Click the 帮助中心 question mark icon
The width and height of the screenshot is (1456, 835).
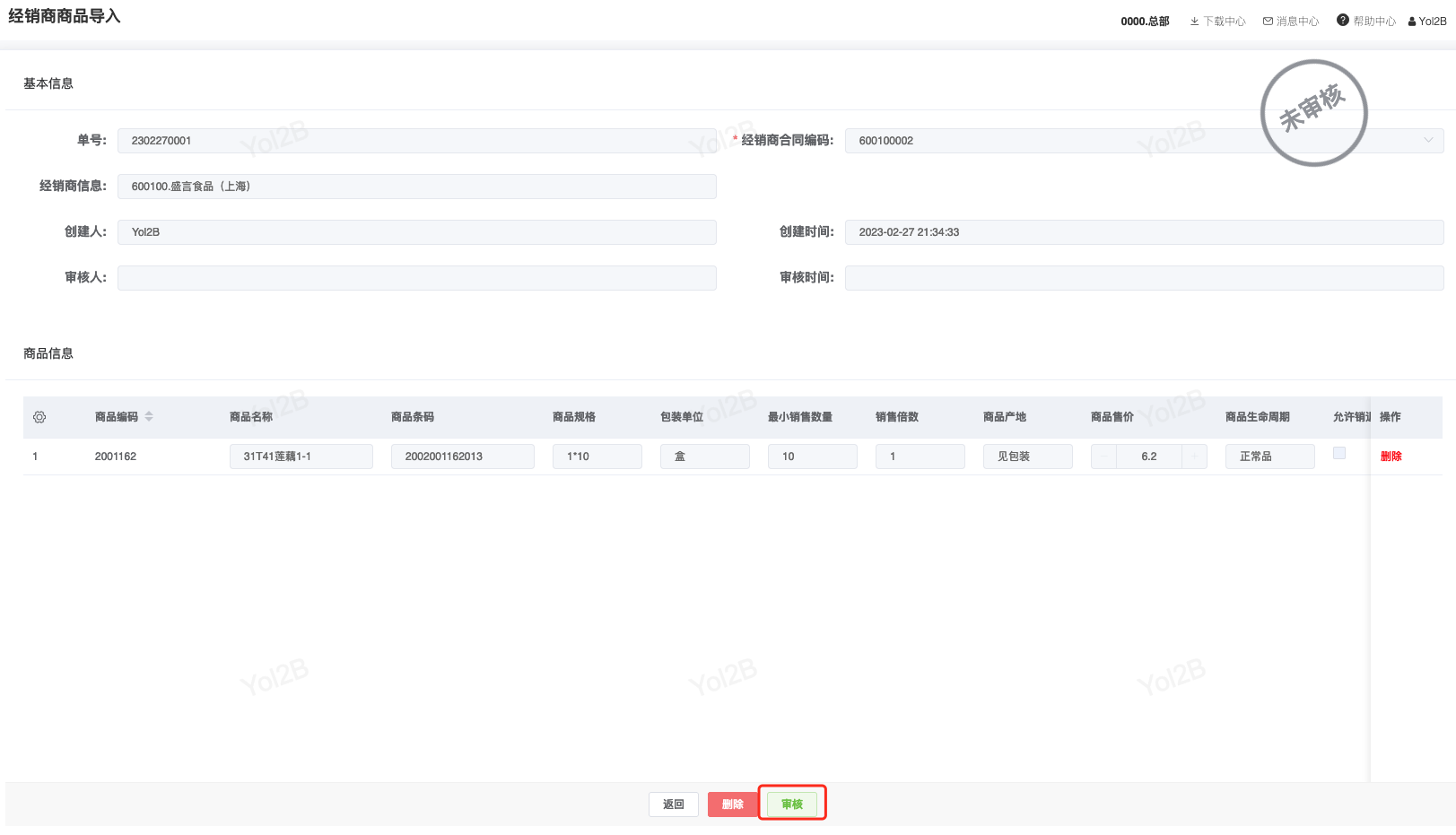(1343, 21)
